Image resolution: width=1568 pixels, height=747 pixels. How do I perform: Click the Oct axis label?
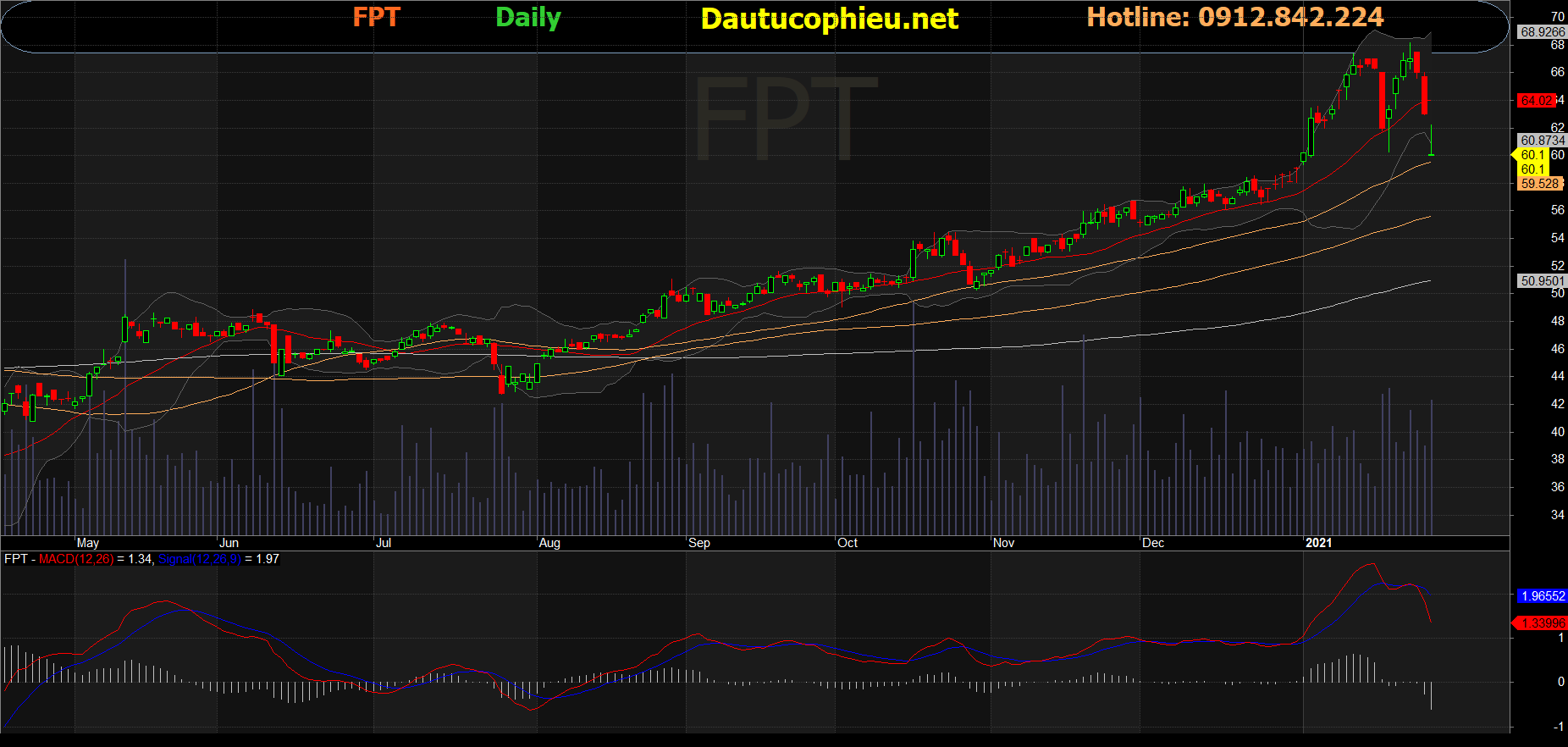(847, 543)
